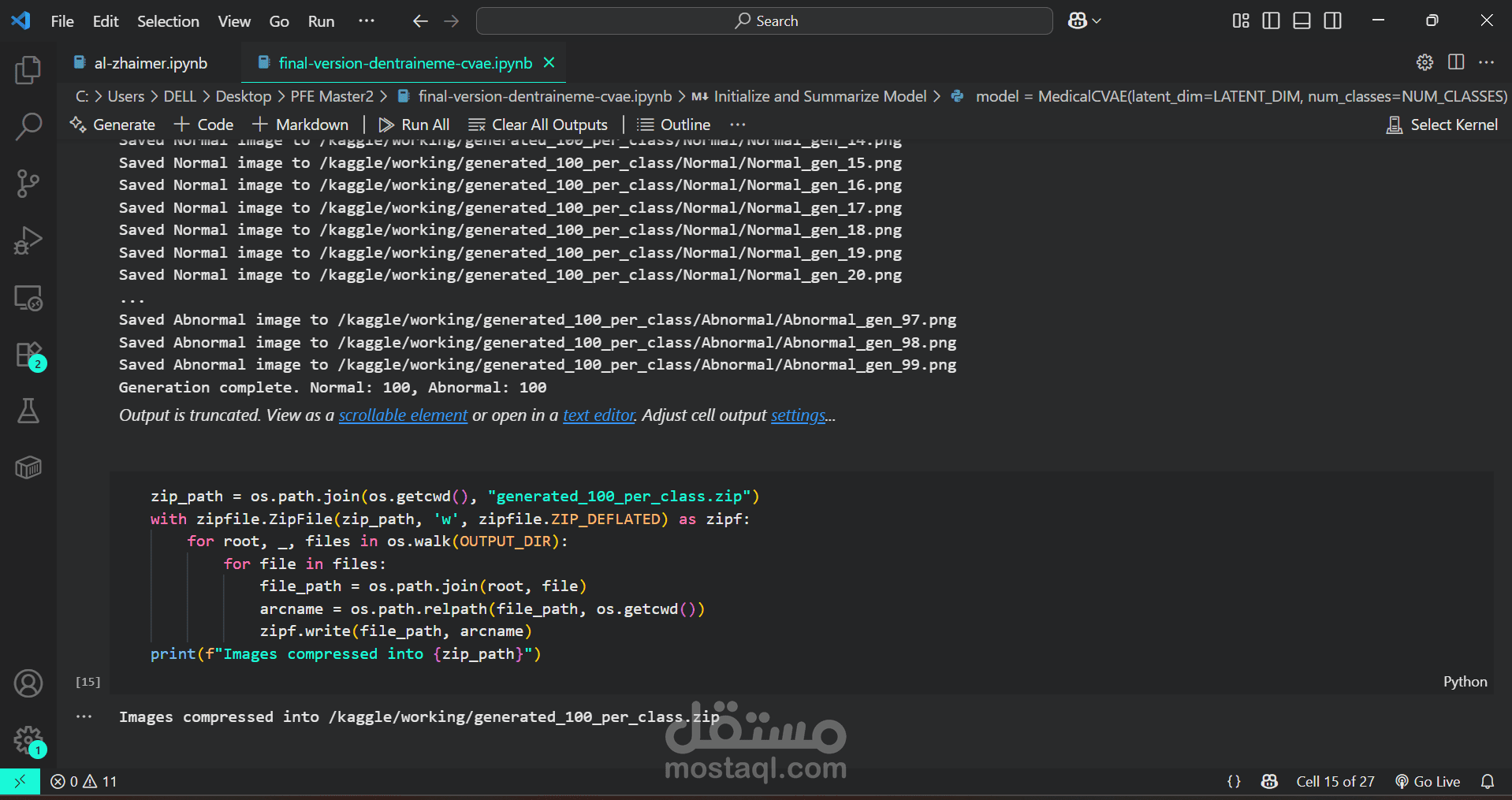Open the Search view in sidebar
The width and height of the screenshot is (1512, 800).
pos(28,126)
